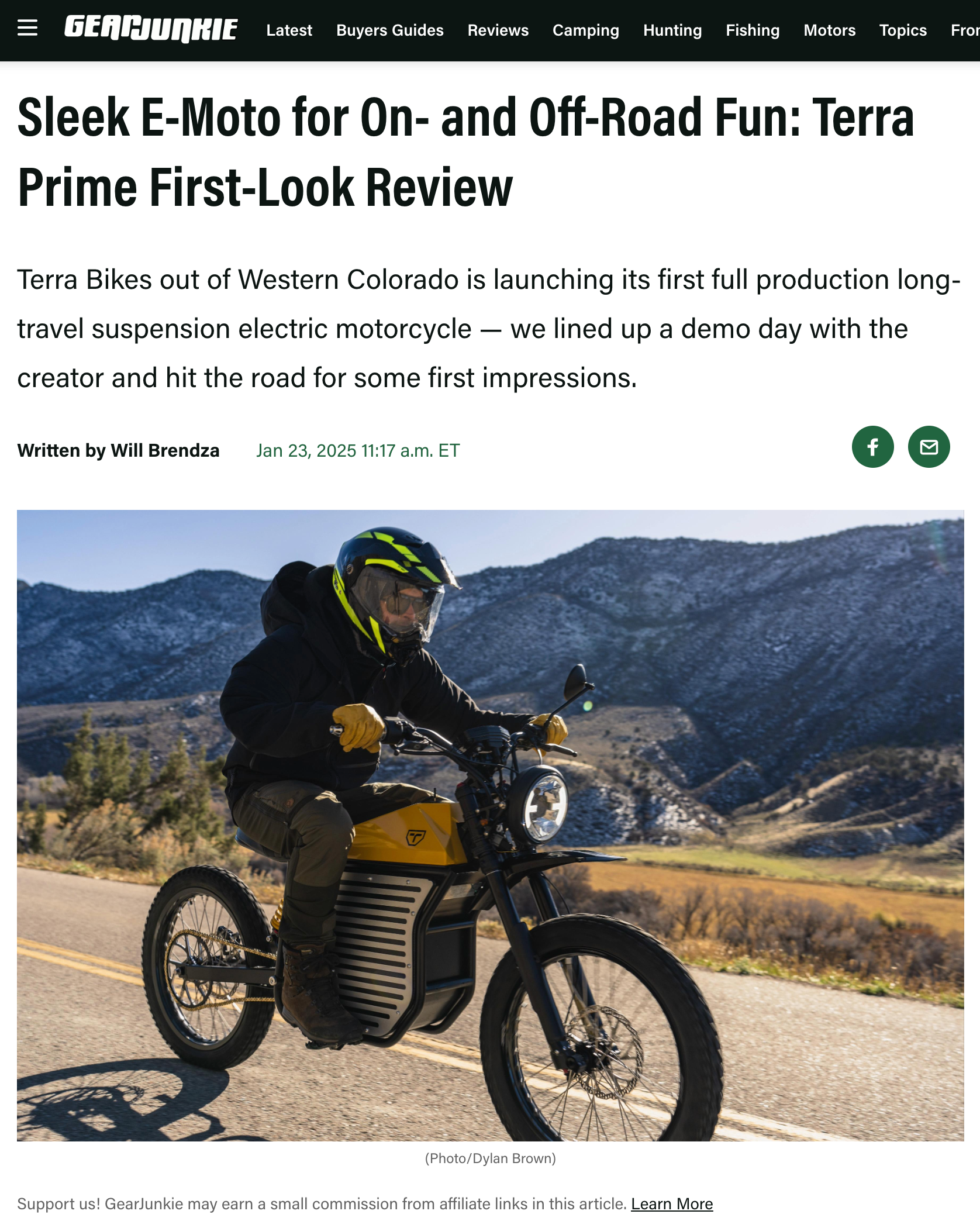Follow the Learn More affiliate link
Screen dimensions: 980x1228
point(672,1203)
